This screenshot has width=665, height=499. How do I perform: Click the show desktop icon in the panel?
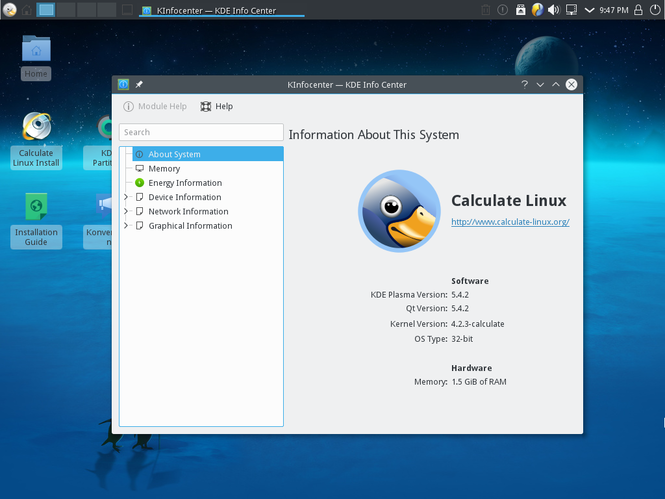point(127,9)
